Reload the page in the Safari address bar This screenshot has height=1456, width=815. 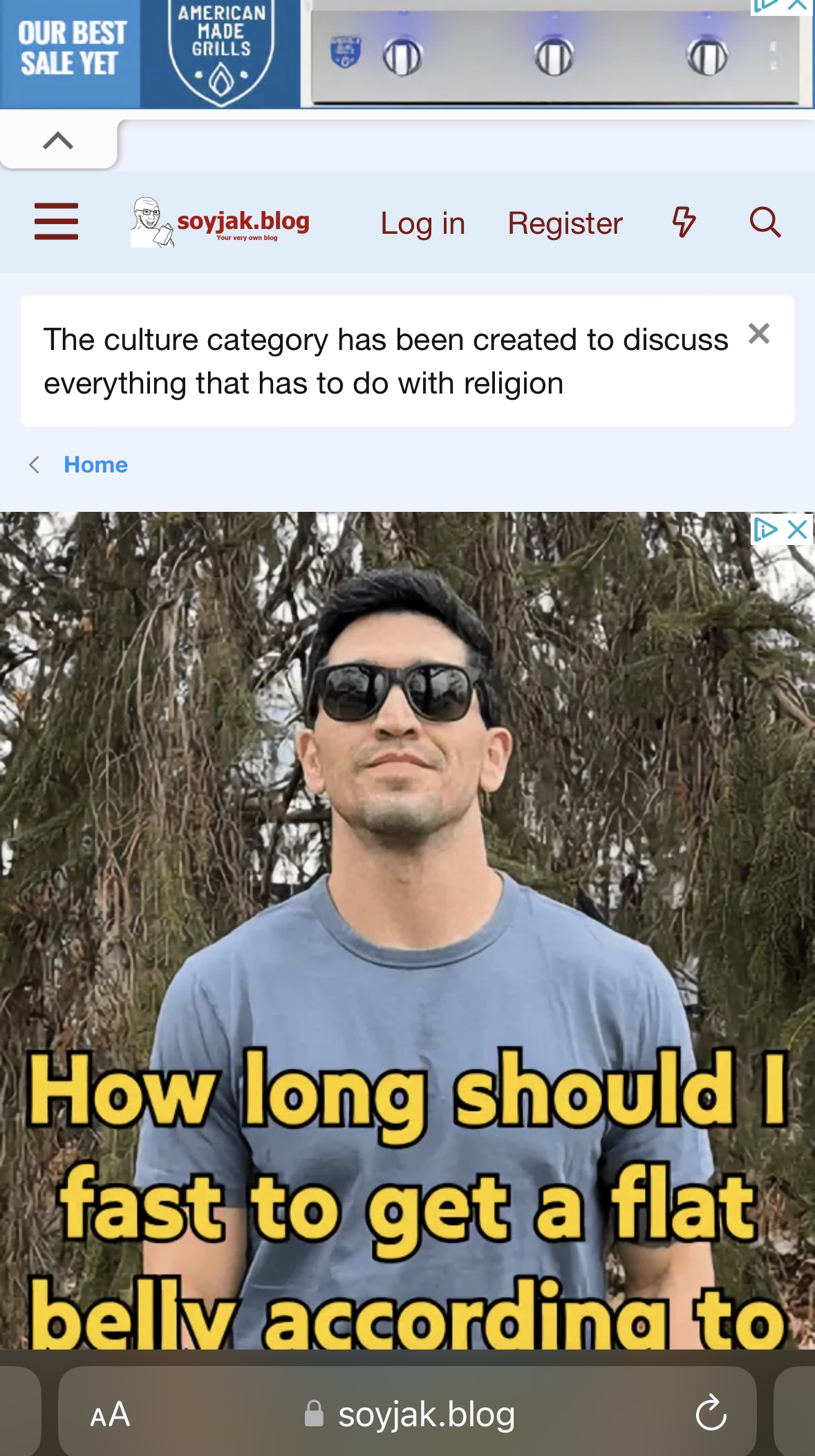pos(711,1413)
